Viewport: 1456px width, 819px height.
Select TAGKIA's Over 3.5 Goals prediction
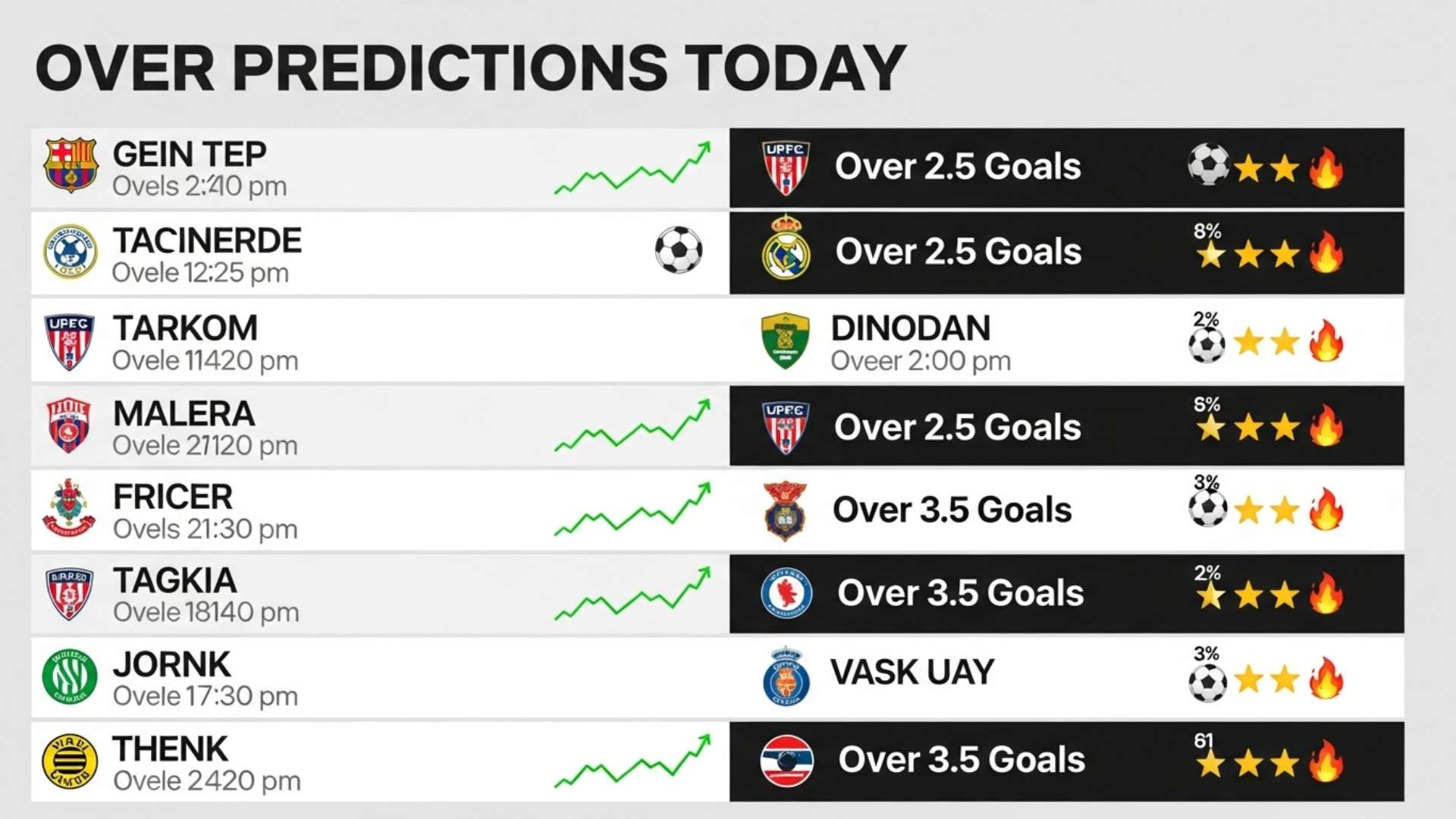pos(961,593)
